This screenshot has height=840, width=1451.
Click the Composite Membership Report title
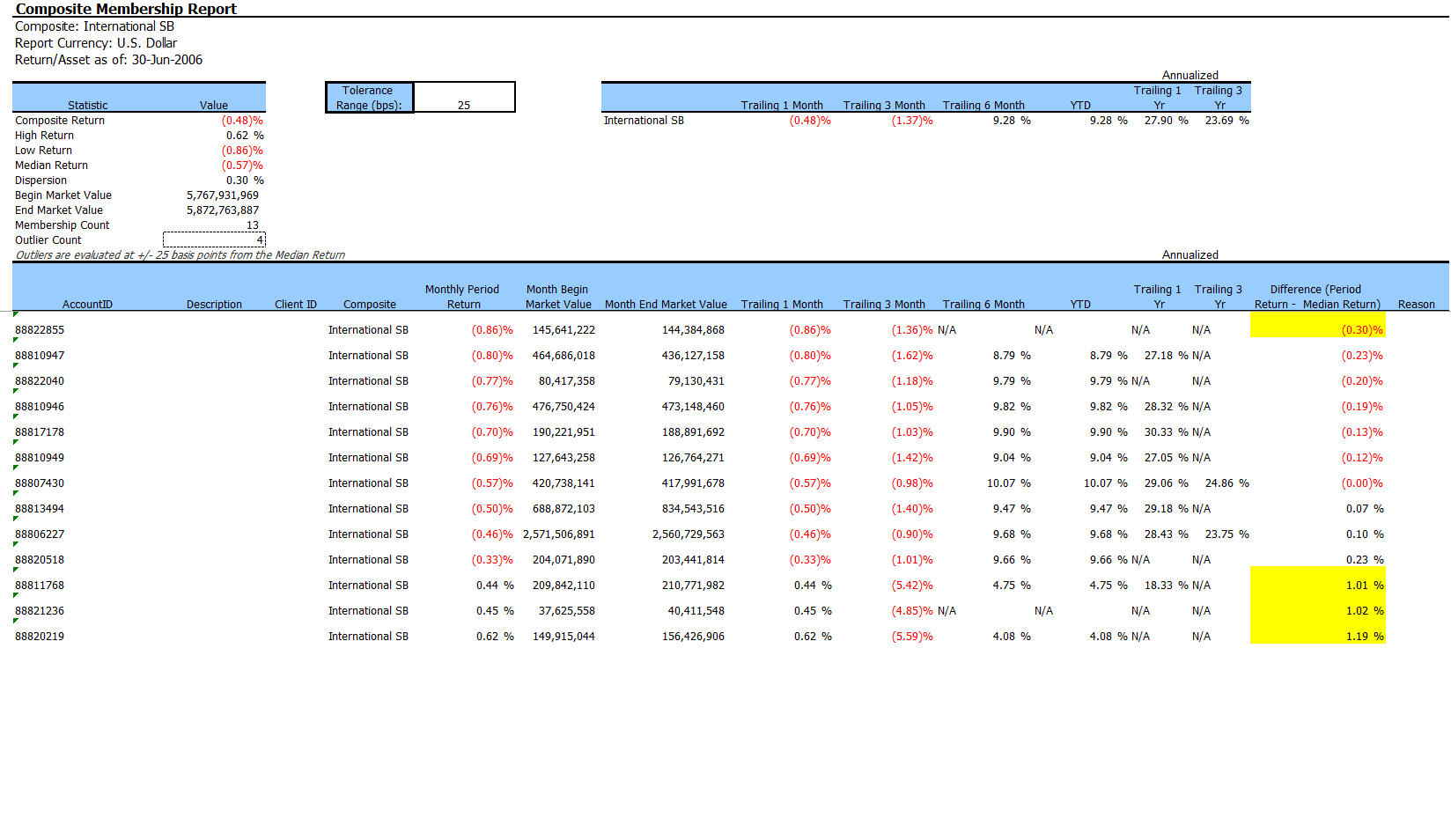pos(126,9)
